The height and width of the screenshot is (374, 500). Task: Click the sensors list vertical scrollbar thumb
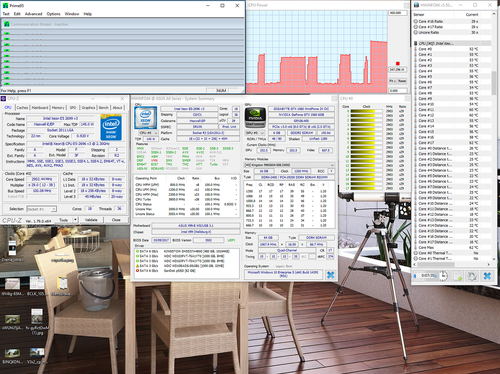[494, 82]
